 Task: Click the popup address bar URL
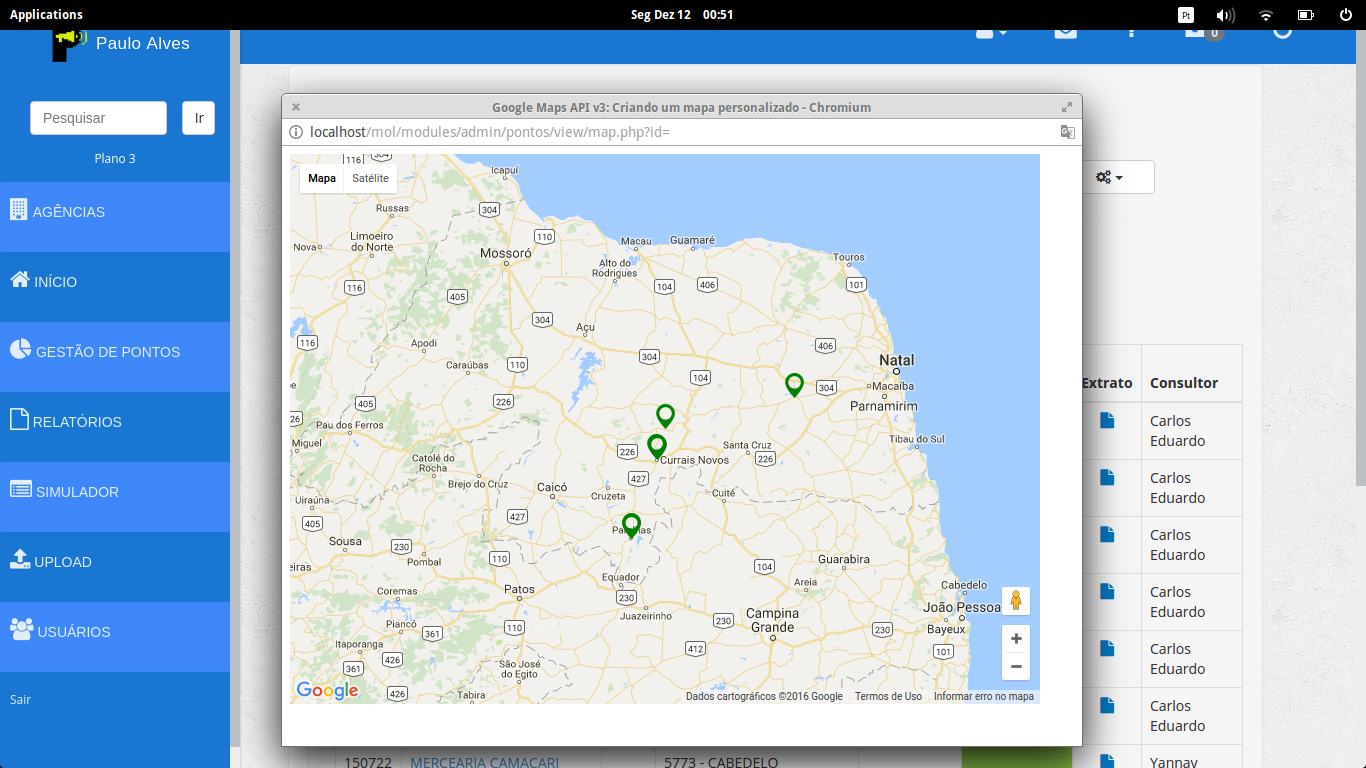[x=489, y=132]
